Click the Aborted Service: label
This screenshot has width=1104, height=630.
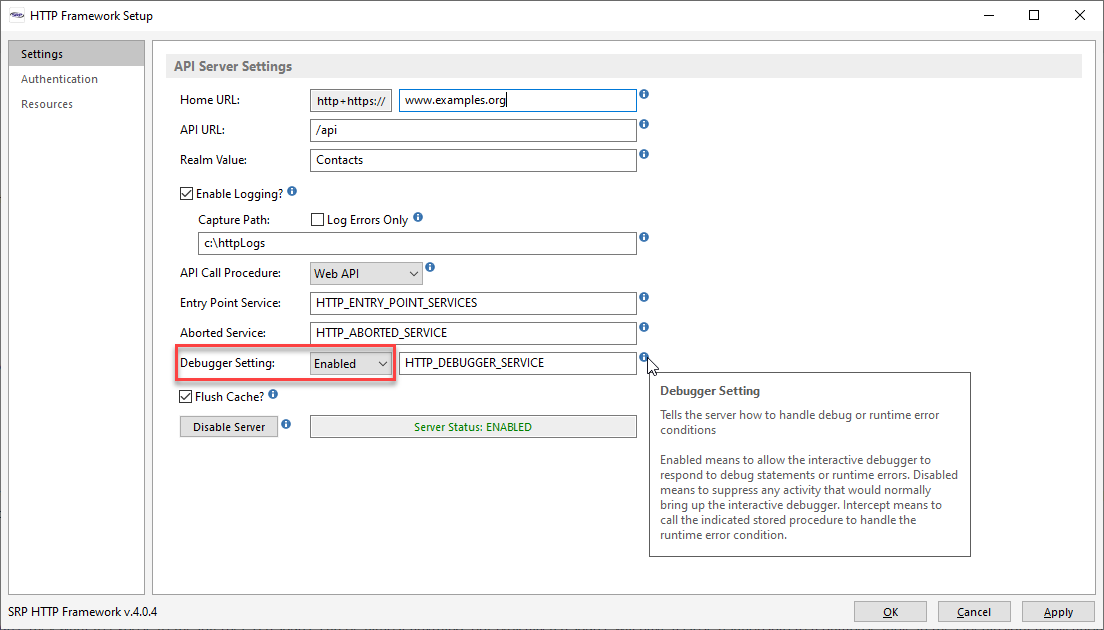pyautogui.click(x=222, y=333)
